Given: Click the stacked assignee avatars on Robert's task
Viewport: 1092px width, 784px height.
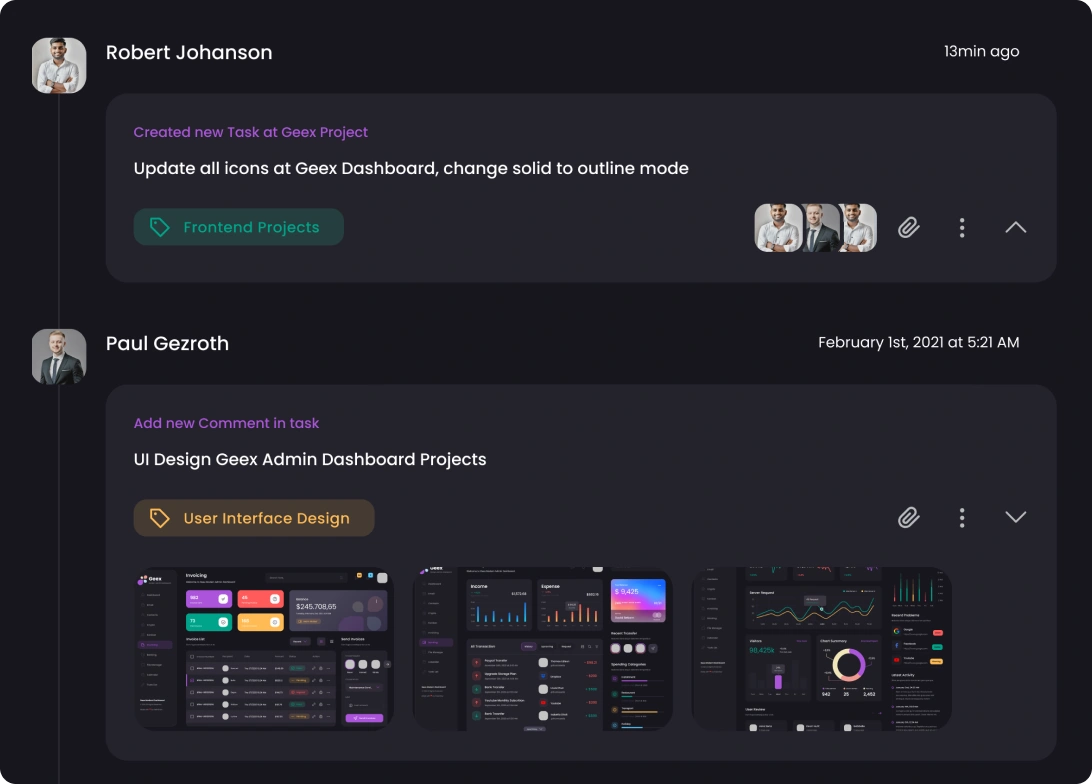Looking at the screenshot, I should point(815,227).
